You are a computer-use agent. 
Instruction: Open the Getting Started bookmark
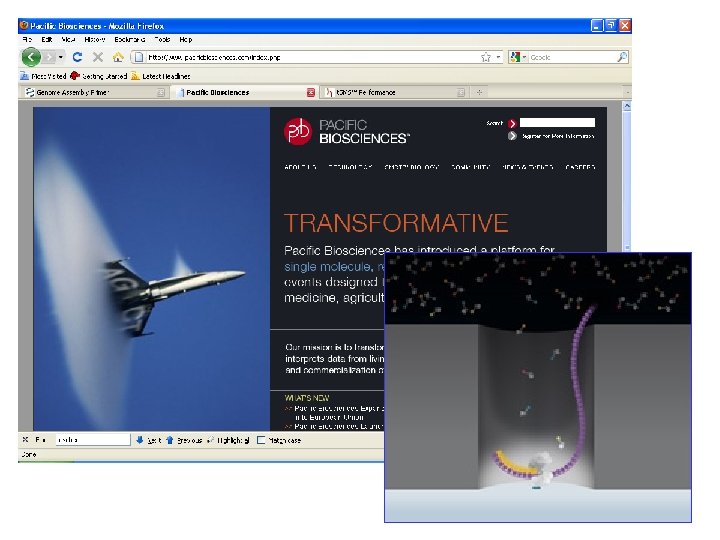tap(99, 76)
